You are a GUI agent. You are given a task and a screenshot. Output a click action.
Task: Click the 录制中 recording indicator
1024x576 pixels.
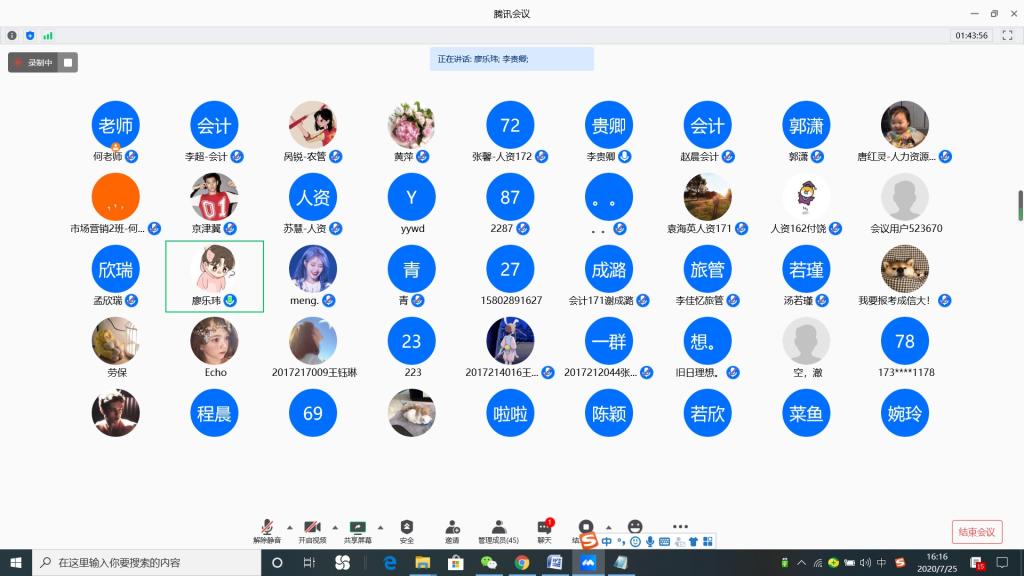35,62
